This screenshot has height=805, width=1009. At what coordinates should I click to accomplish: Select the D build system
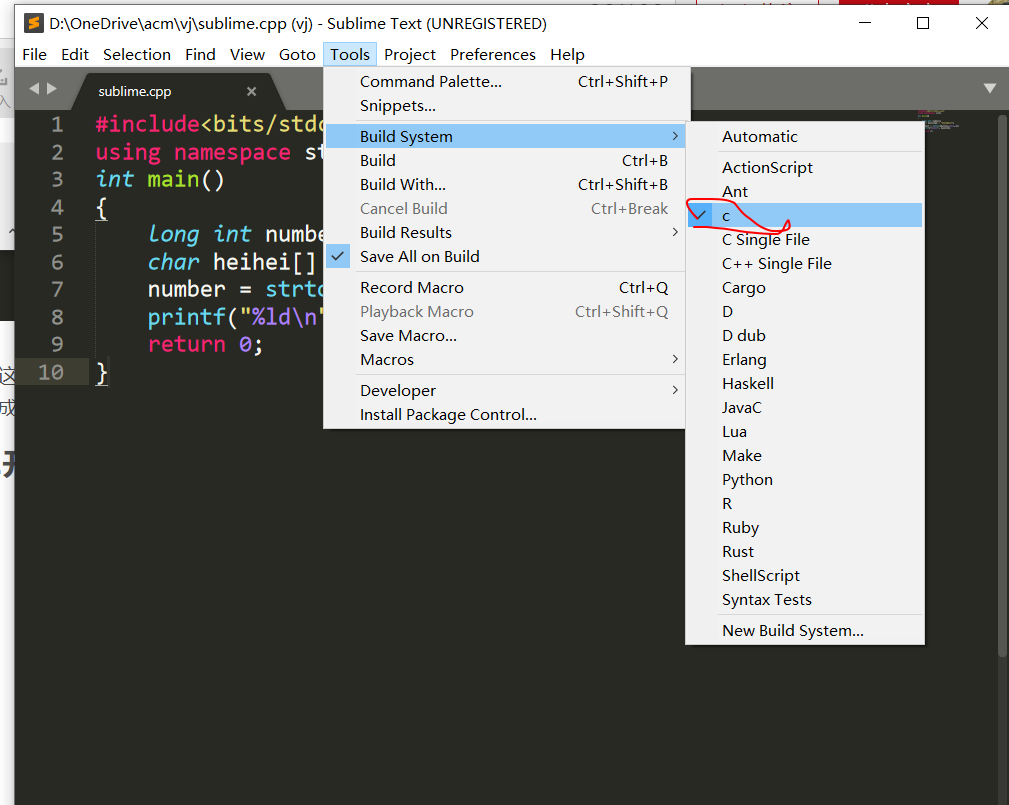point(805,311)
